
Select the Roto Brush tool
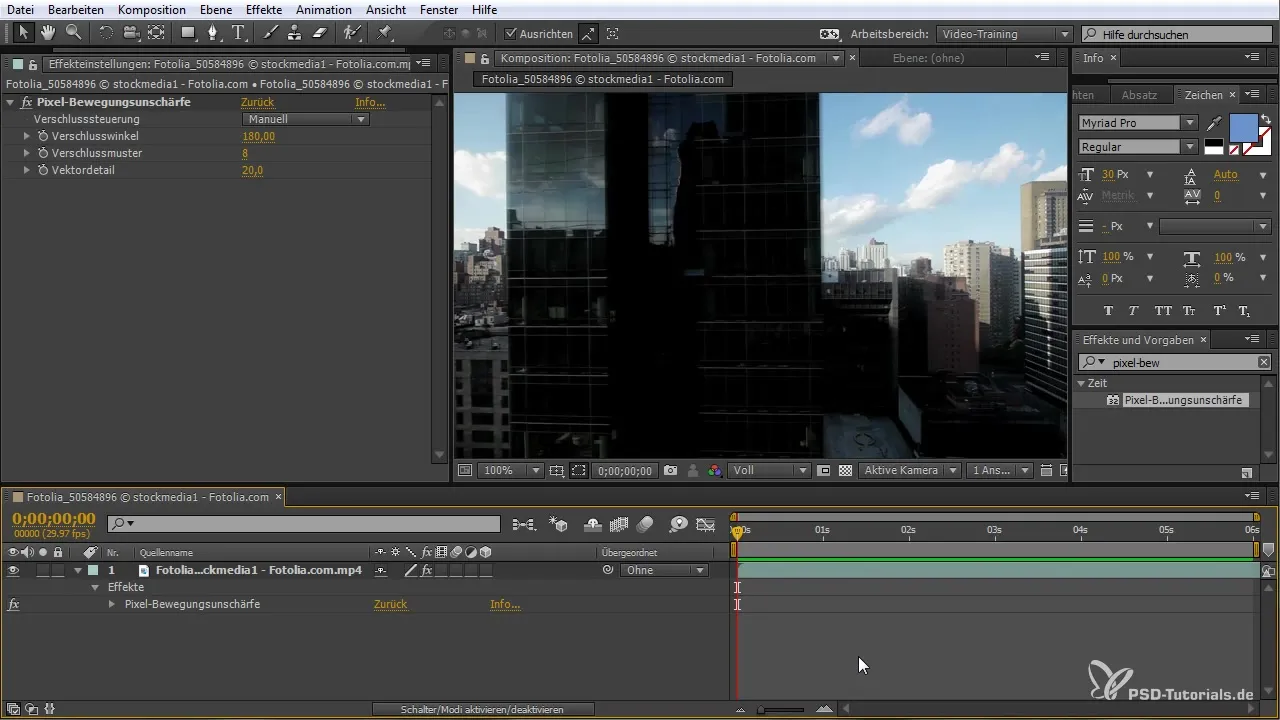coord(352,33)
